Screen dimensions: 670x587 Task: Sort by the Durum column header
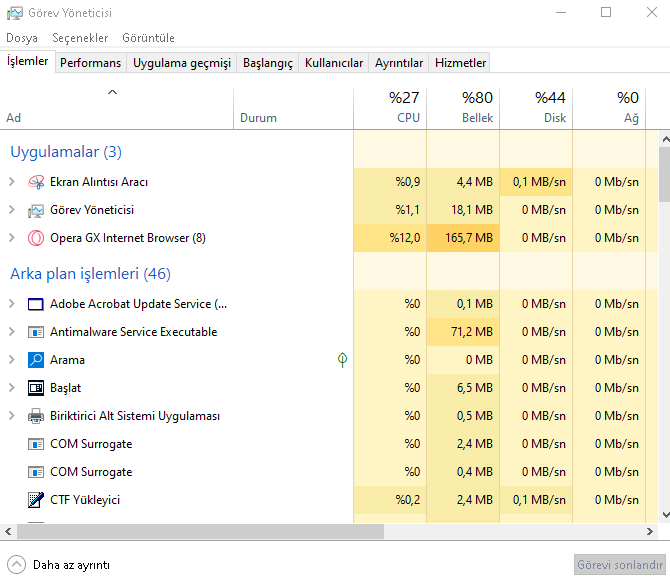click(294, 109)
